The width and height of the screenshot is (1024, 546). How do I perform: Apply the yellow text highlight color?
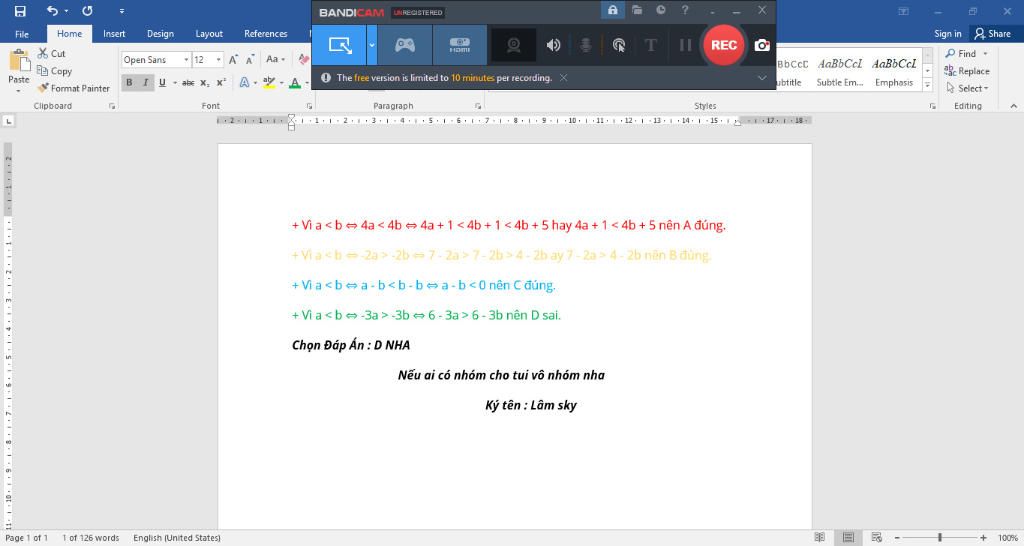269,82
